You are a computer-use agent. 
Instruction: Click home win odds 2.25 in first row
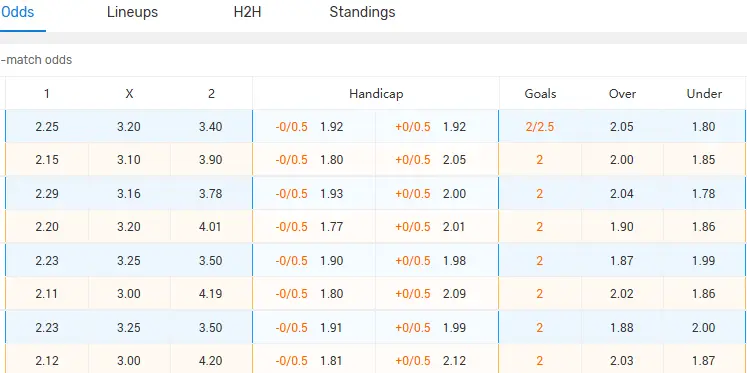(47, 127)
